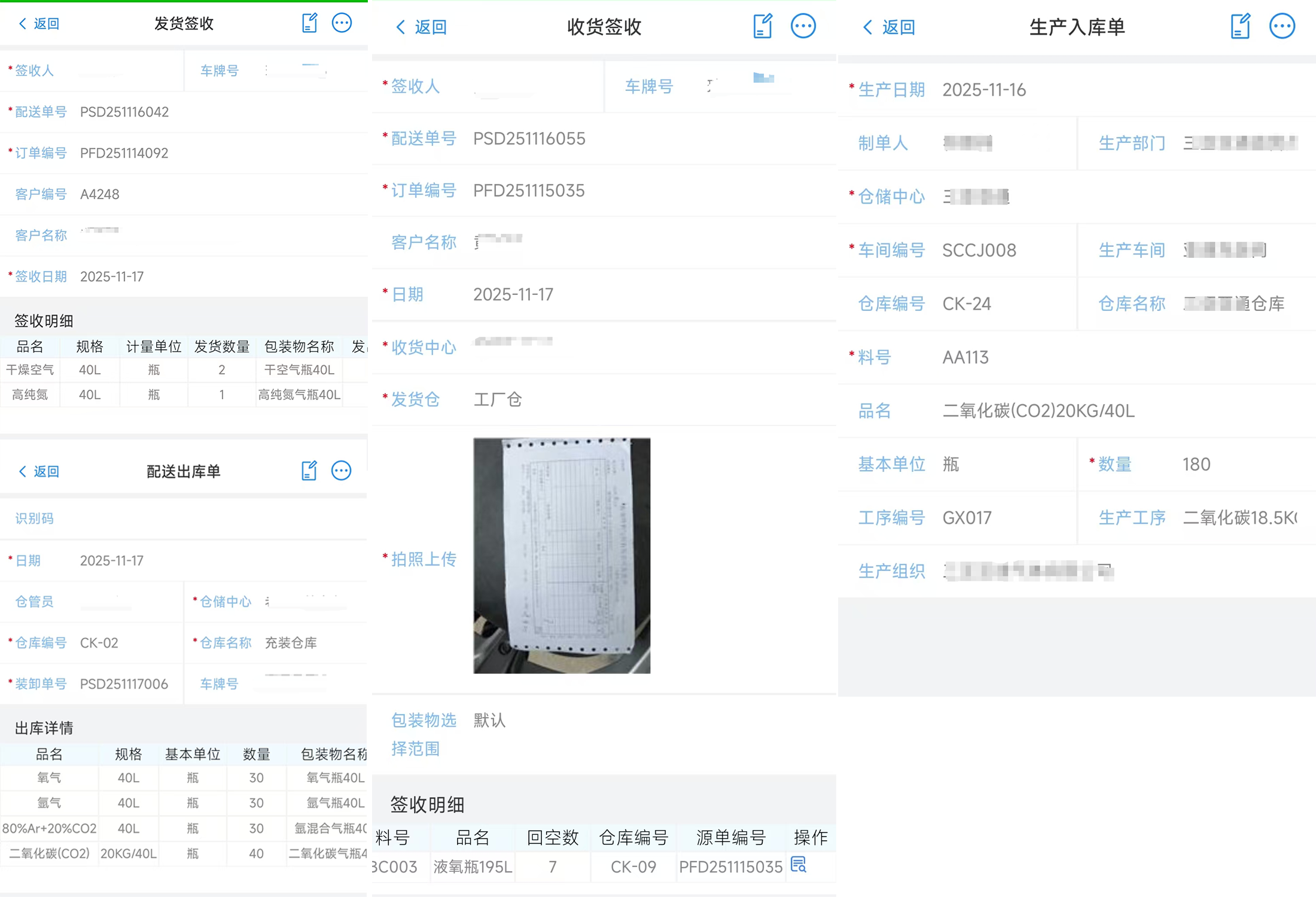The width and height of the screenshot is (1316, 897).
Task: Open the more options icon on 生产入库单 page
Action: 1282,26
